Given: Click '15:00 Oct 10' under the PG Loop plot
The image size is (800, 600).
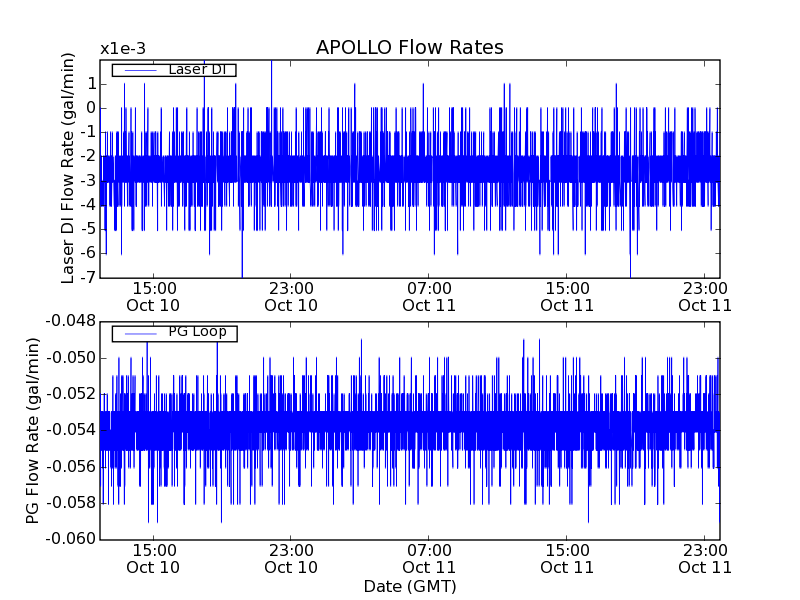Looking at the screenshot, I should [x=153, y=559].
